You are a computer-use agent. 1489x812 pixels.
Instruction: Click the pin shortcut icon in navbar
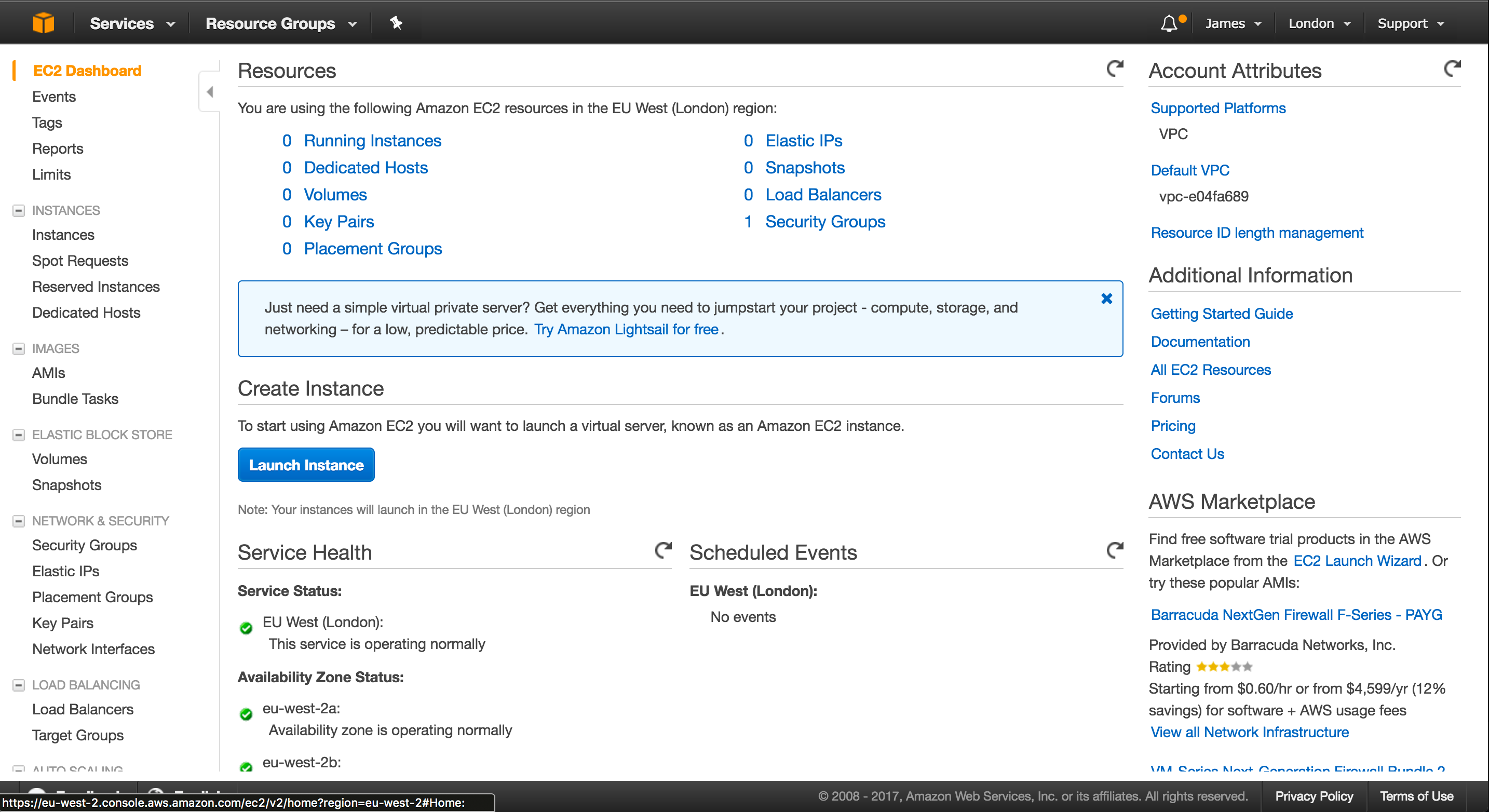pyautogui.click(x=396, y=23)
